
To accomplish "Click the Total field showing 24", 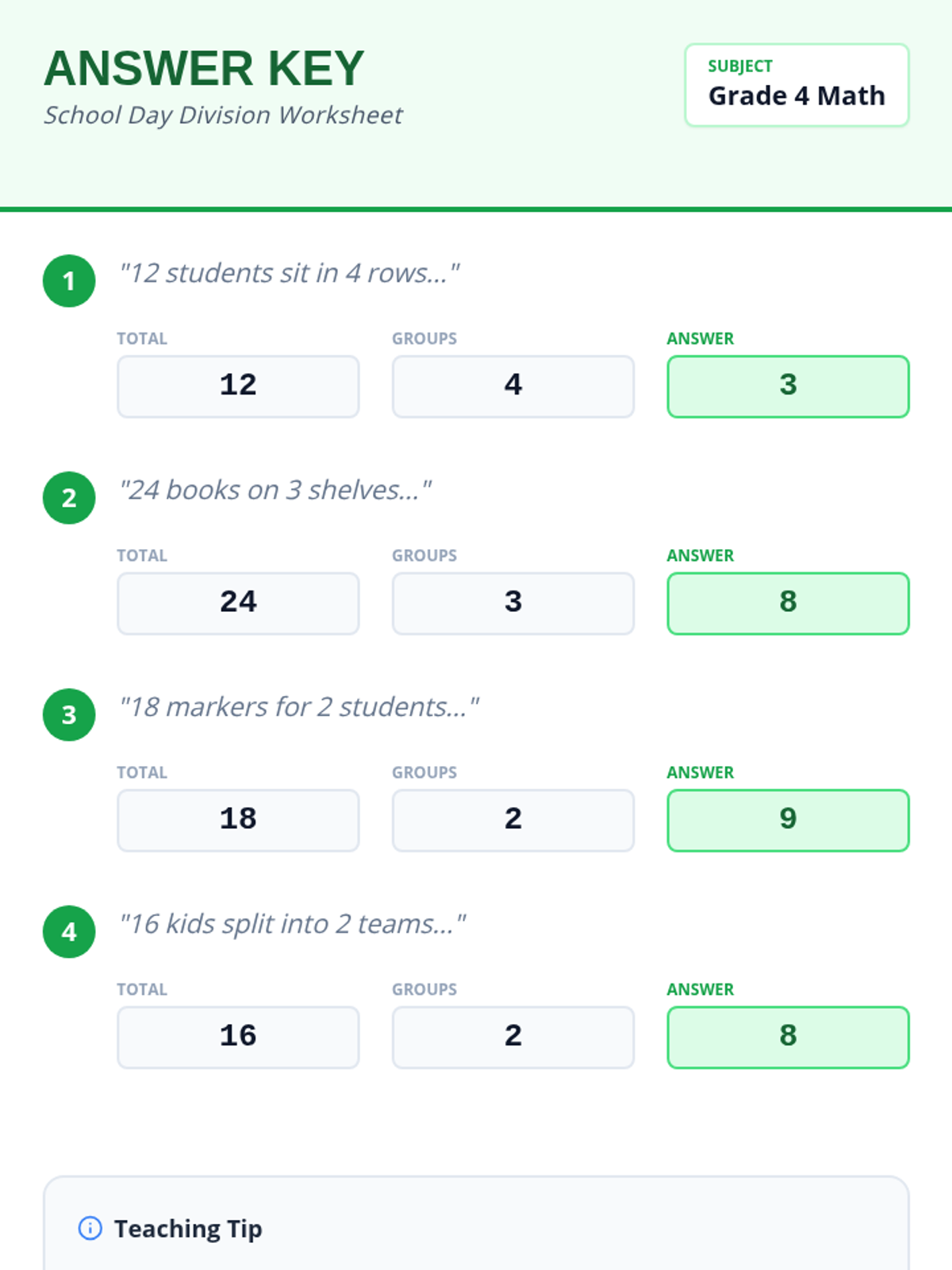I will pos(238,602).
